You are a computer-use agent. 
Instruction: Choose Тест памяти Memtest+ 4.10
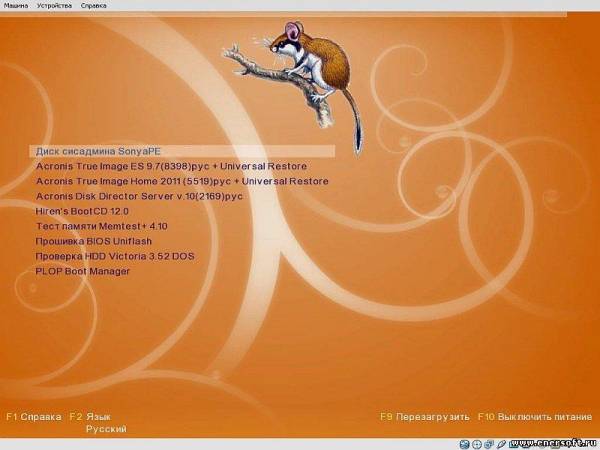point(101,226)
